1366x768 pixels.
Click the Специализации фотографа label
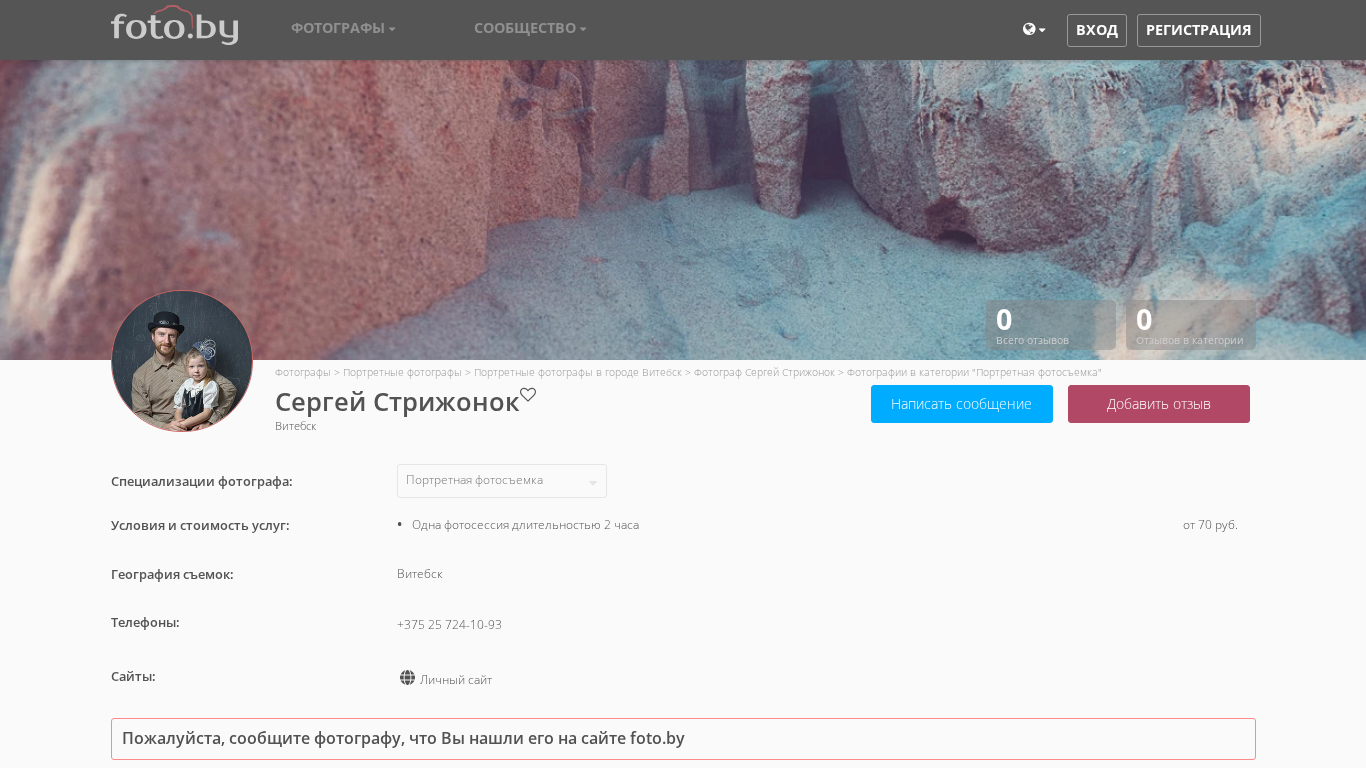[x=202, y=481]
